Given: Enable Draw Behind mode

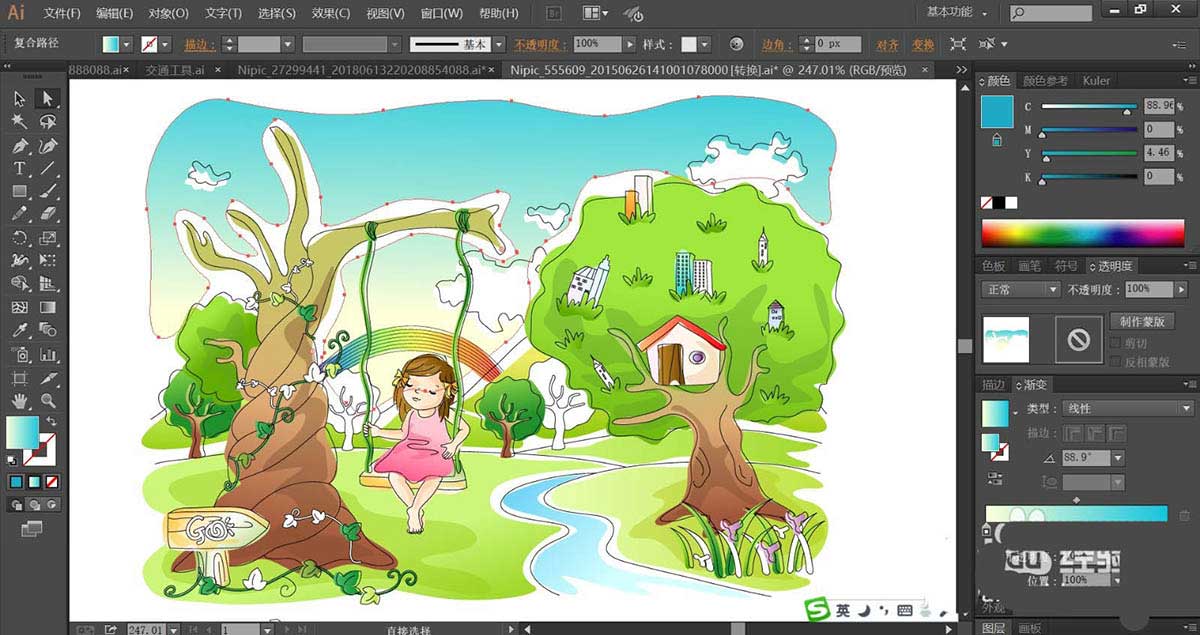Looking at the screenshot, I should click(32, 505).
